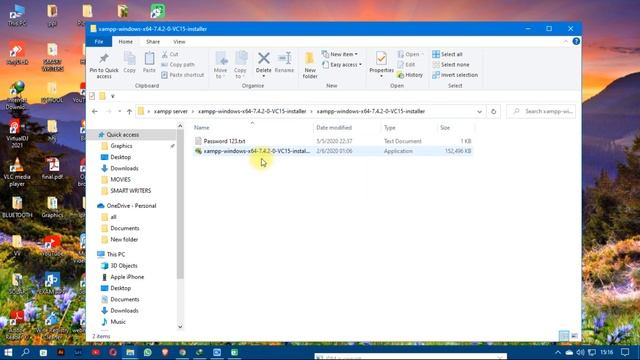This screenshot has height=360, width=640.
Task: Open the notification action center
Action: pyautogui.click(x=625, y=352)
